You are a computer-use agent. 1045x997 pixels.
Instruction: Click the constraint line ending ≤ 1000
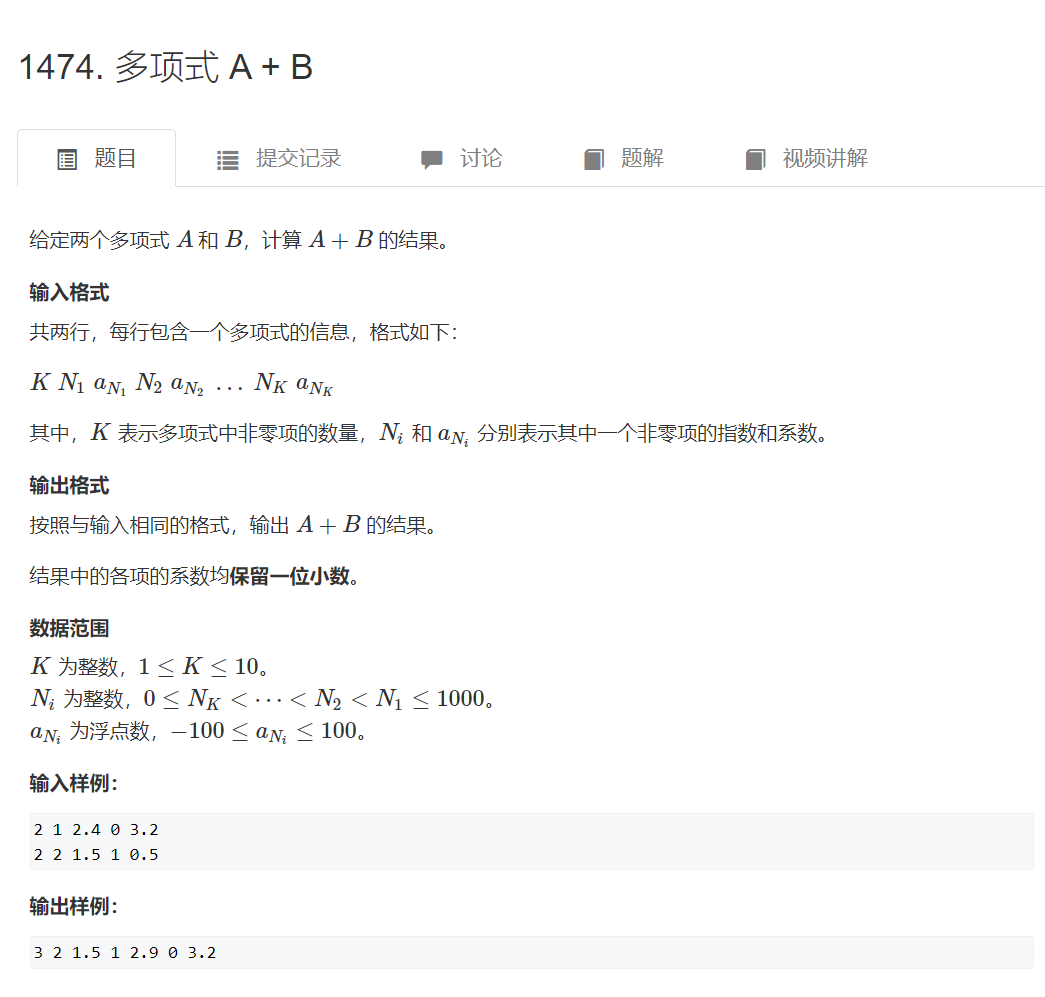(x=262, y=698)
